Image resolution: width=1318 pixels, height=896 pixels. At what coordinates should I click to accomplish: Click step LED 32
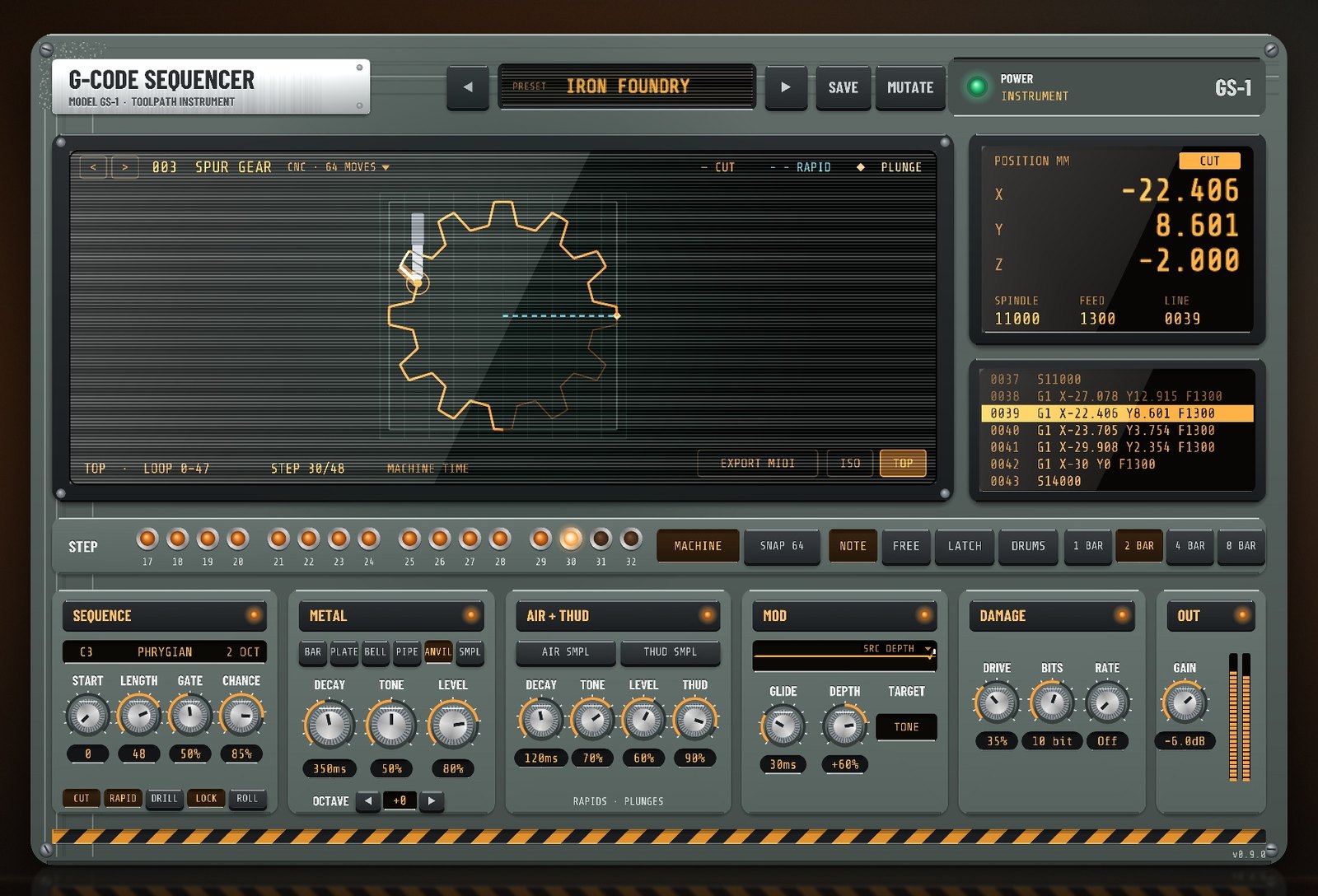coord(631,539)
